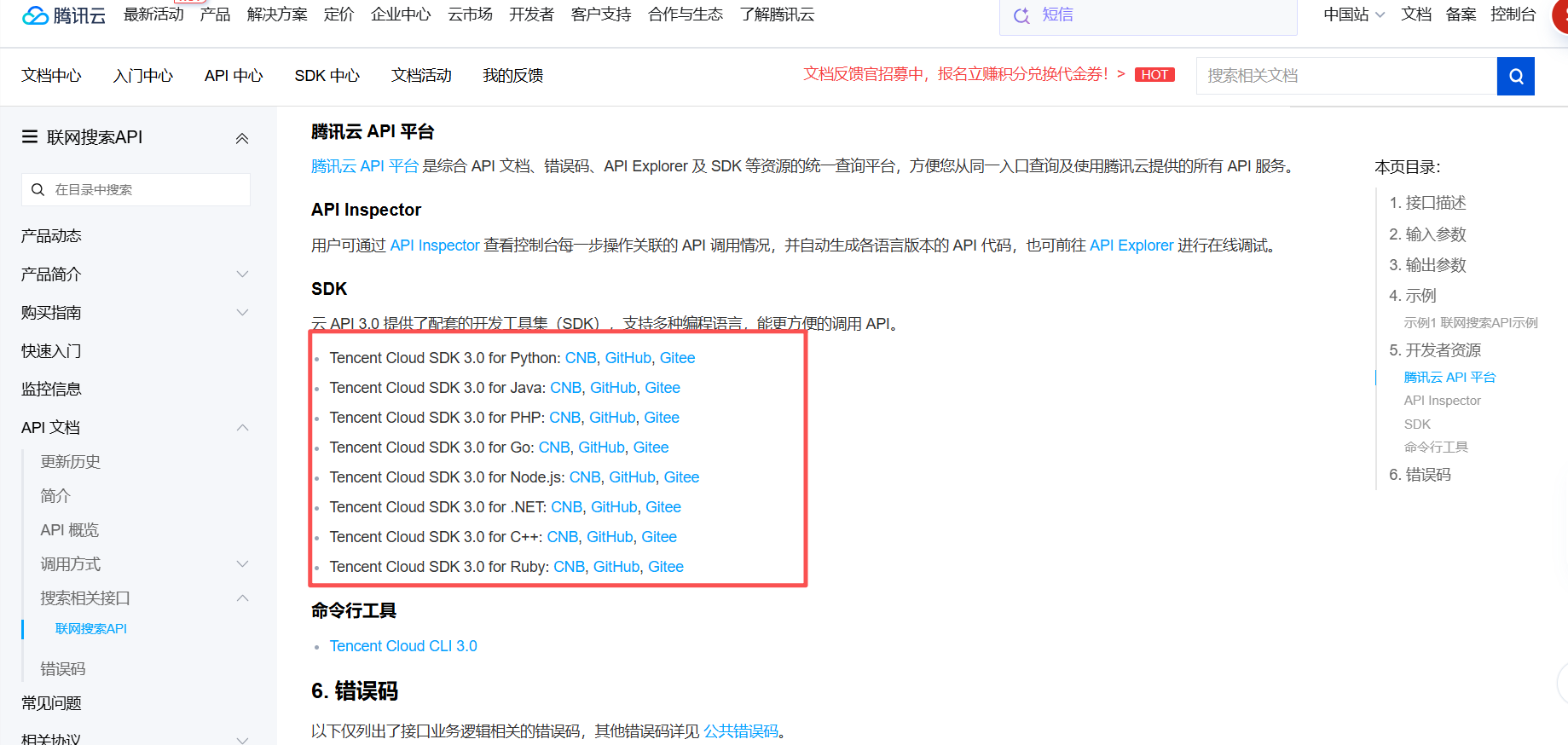Screen dimensions: 1568x745
Task: Select API 概览 in the sidebar
Action: 70,530
